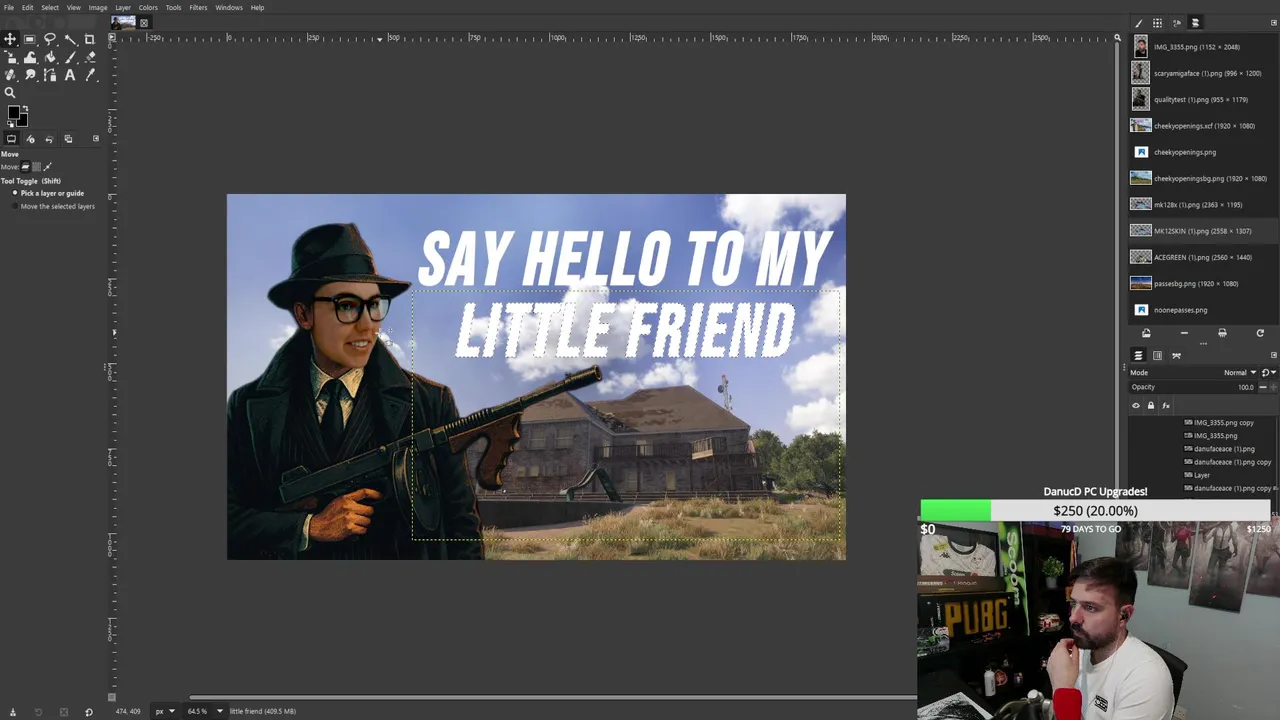The width and height of the screenshot is (1280, 720).
Task: Open the Device Status tab
Action: [30, 139]
